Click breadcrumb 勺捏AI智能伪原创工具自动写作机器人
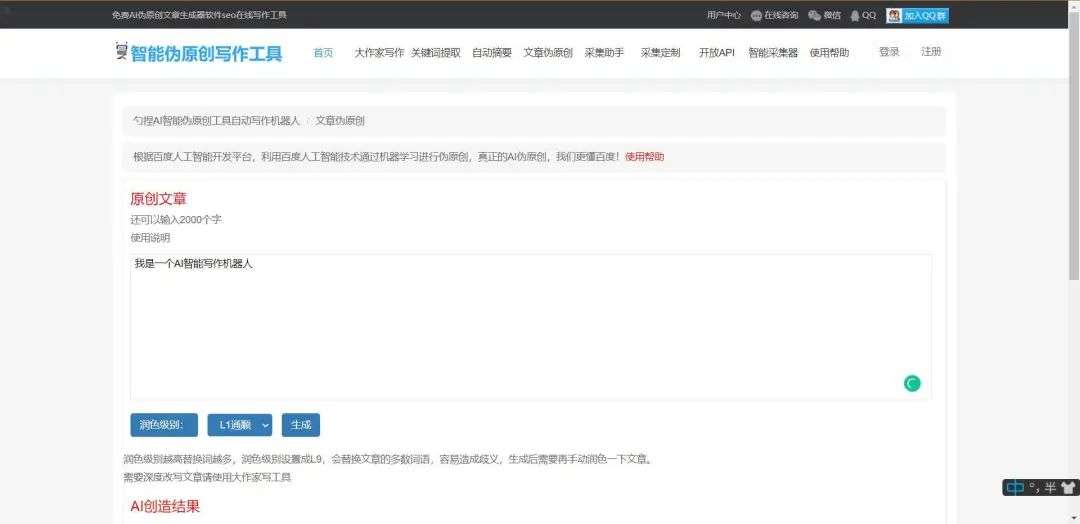This screenshot has width=1080, height=524. point(216,121)
